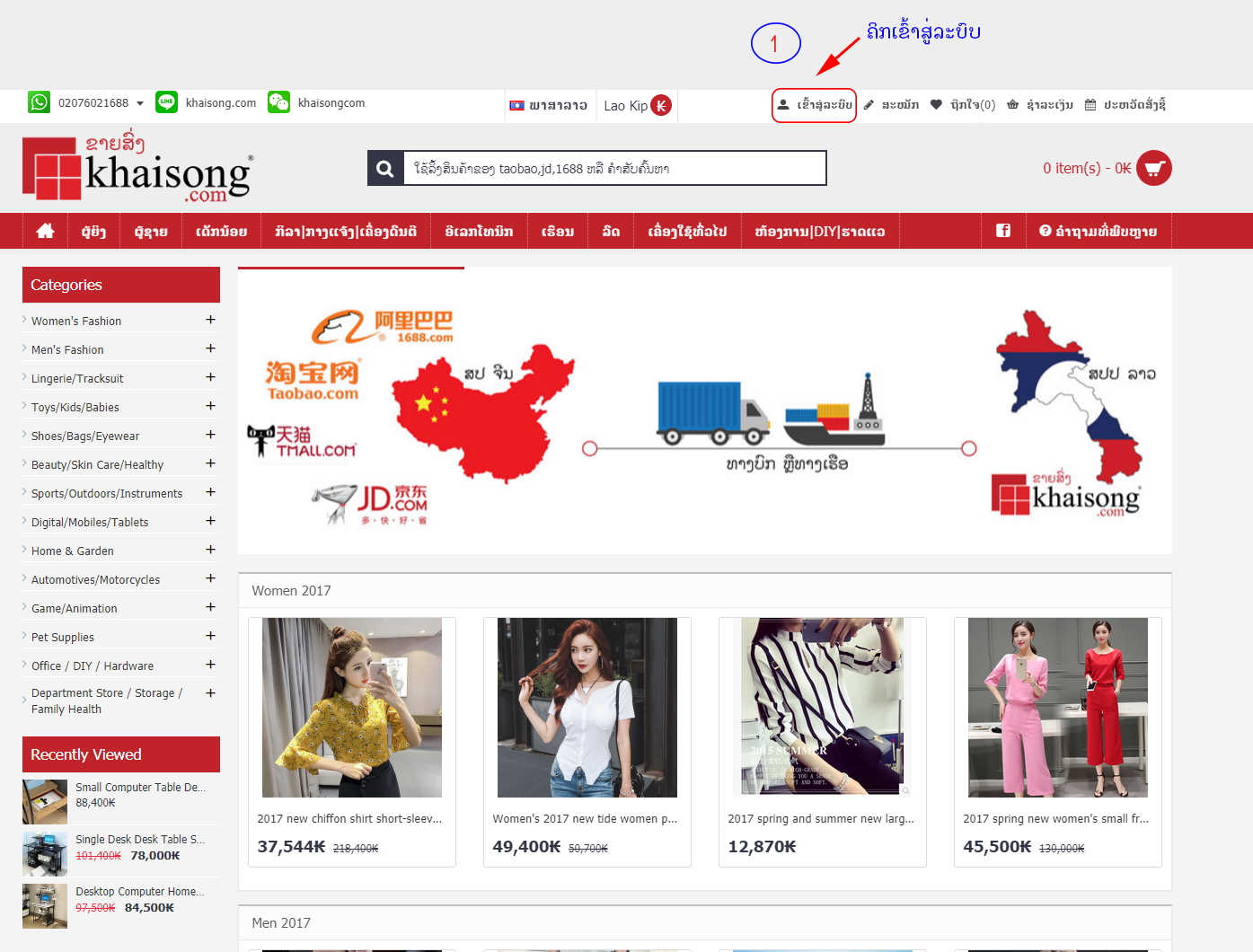Go to home via house icon

(x=45, y=231)
